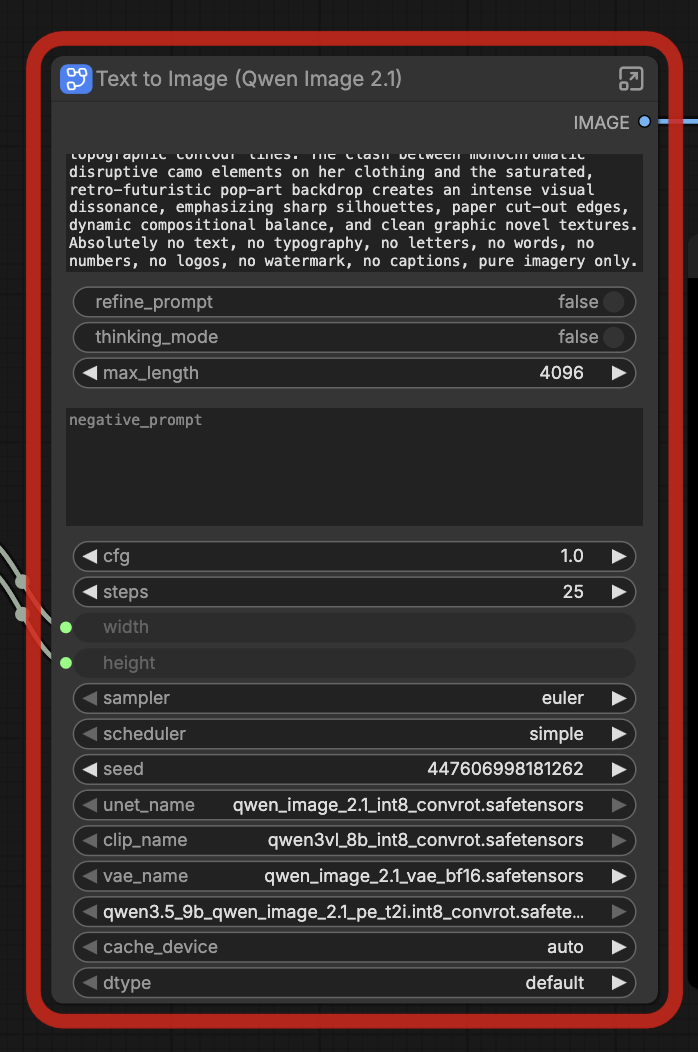Open the qwen3.5_9b pe_t2i model dropdown

[354, 912]
